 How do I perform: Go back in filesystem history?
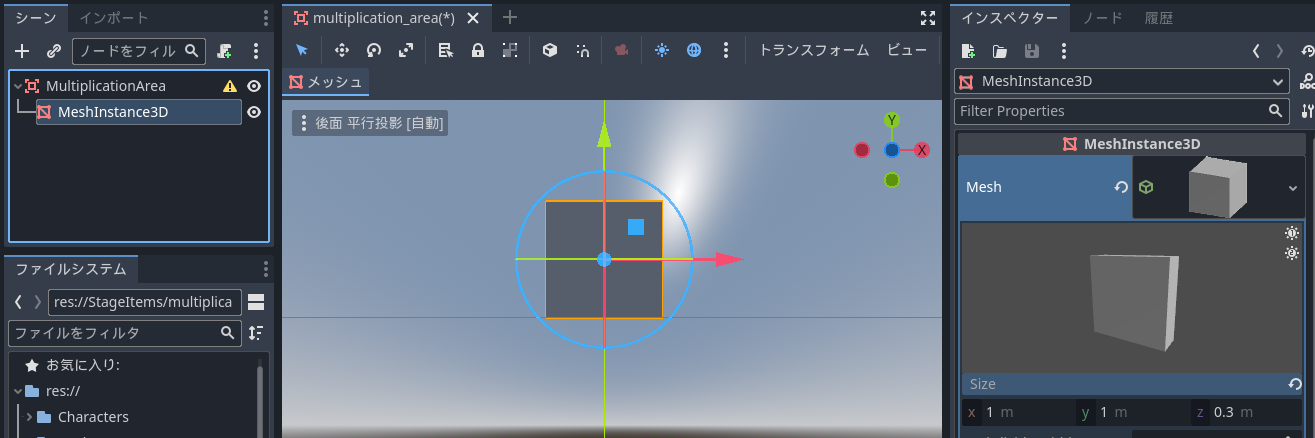(x=18, y=301)
